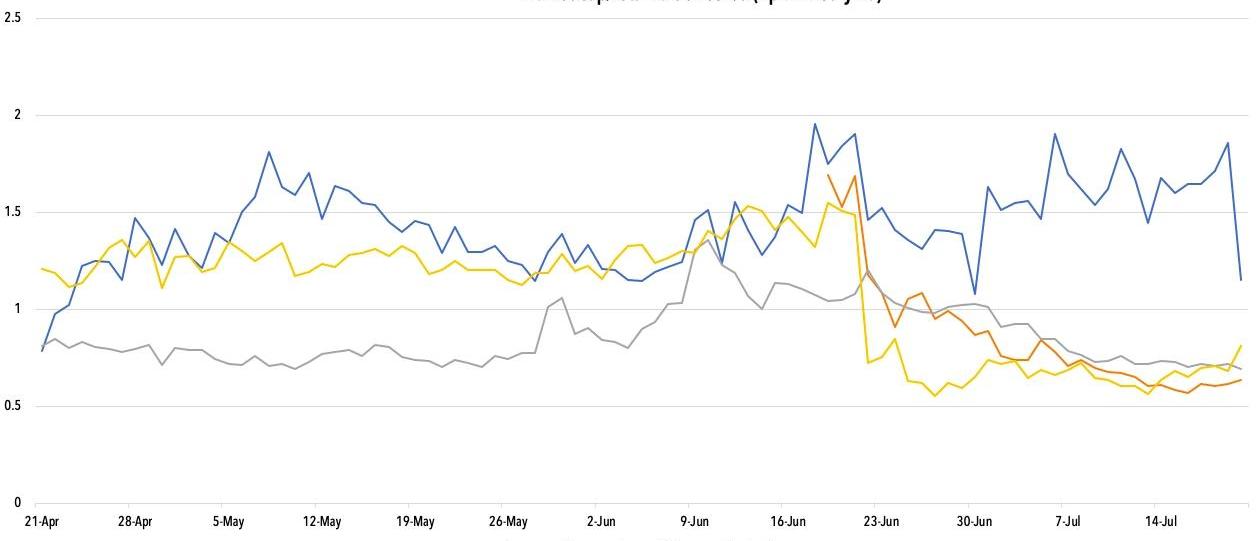The width and height of the screenshot is (1256, 541).
Task: Select the 26-May date label
Action: click(x=508, y=521)
